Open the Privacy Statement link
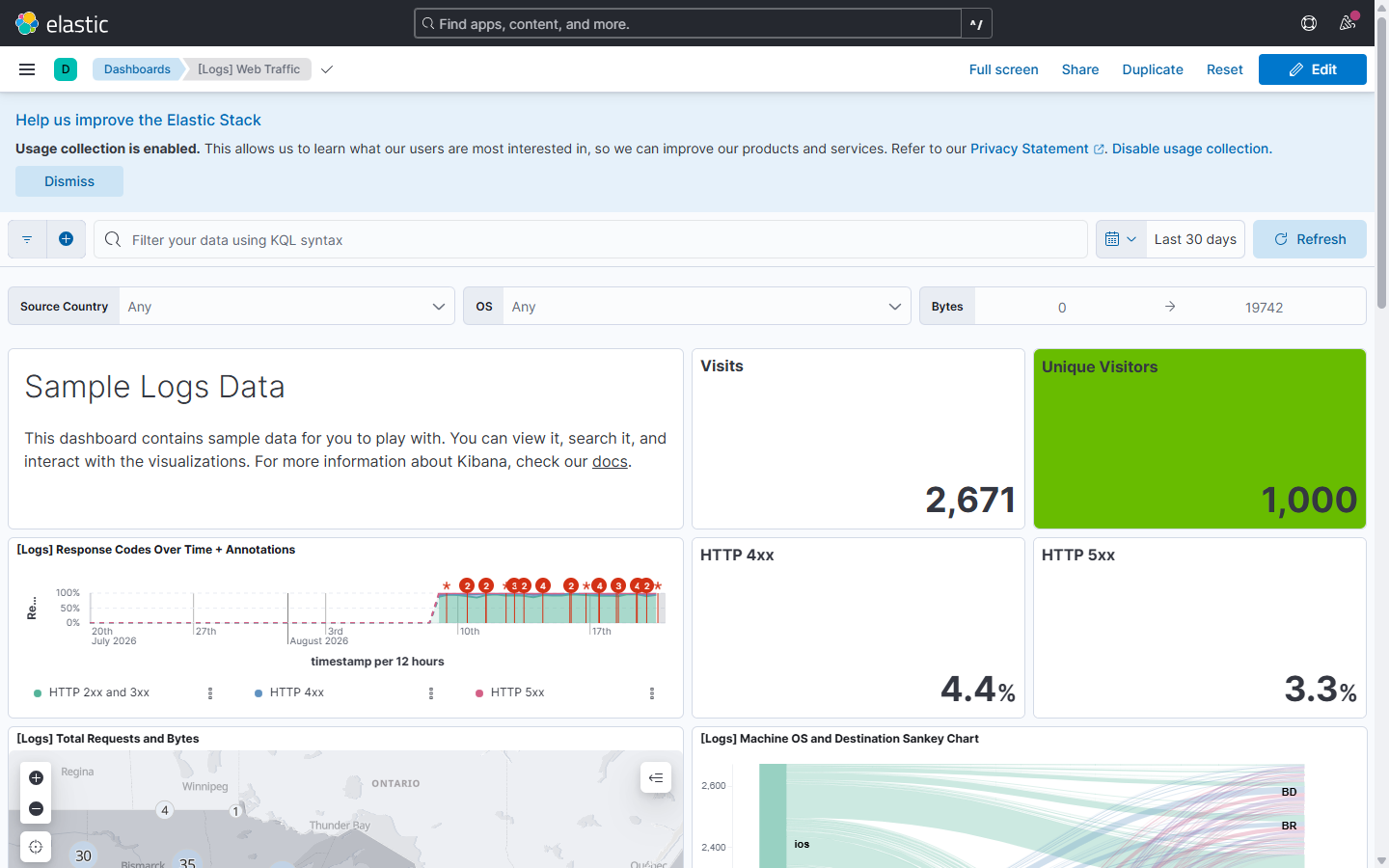Image resolution: width=1389 pixels, height=868 pixels. [1037, 149]
